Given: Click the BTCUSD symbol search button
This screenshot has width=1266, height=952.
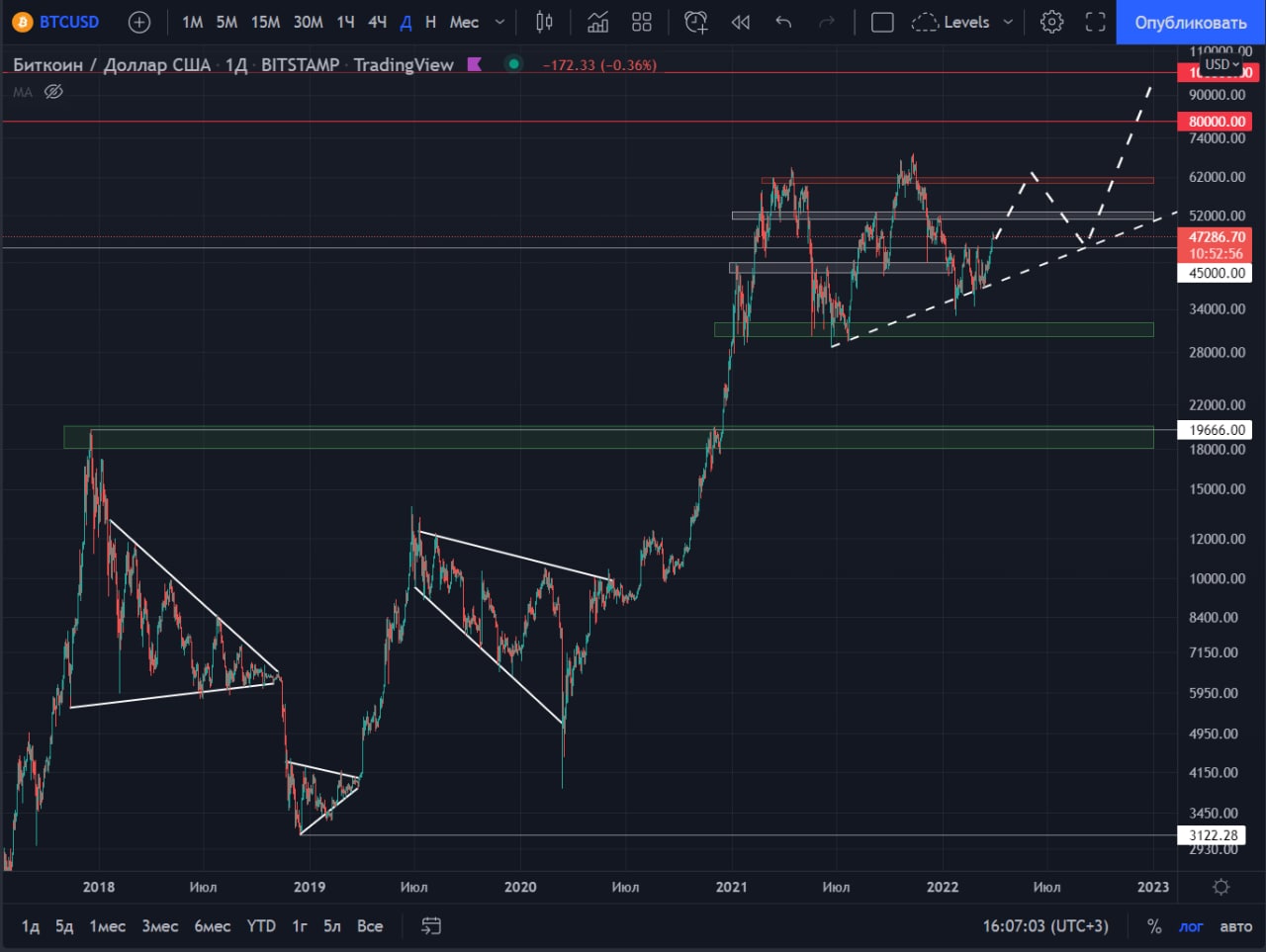Looking at the screenshot, I should coord(57,22).
